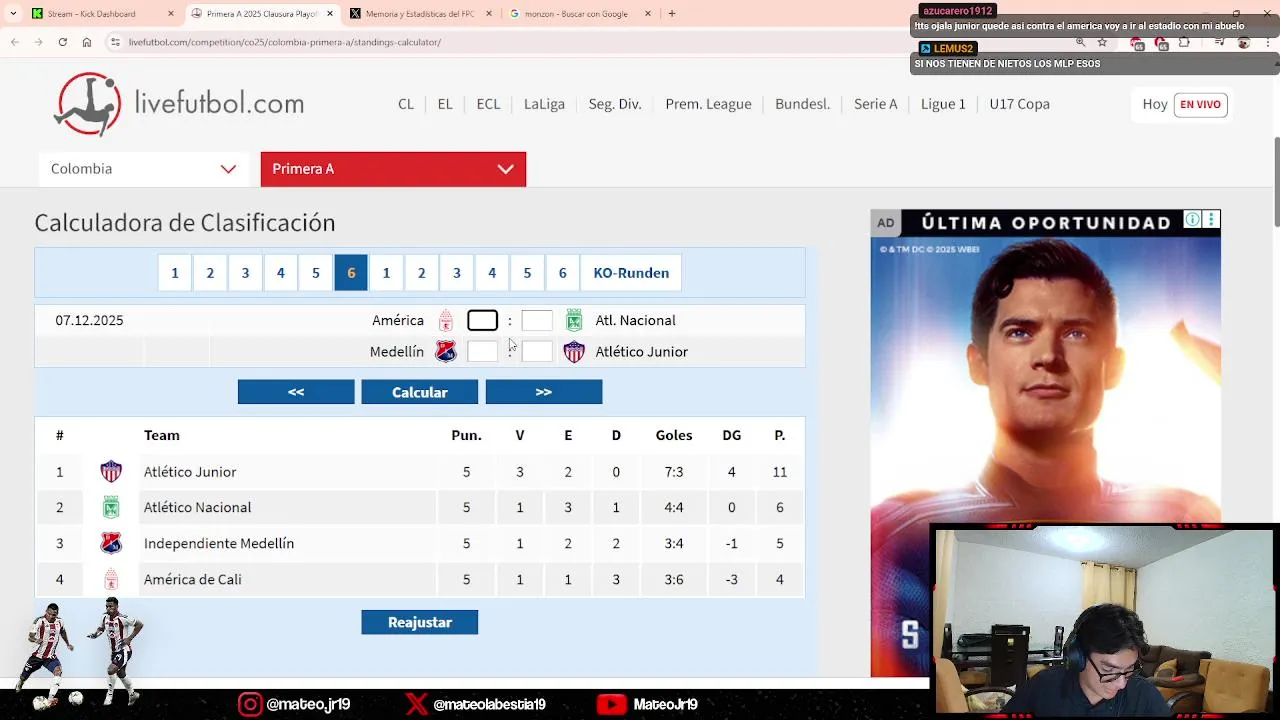Open Independiente Medellín team name in standings
This screenshot has width=1280, height=720.
pos(219,544)
